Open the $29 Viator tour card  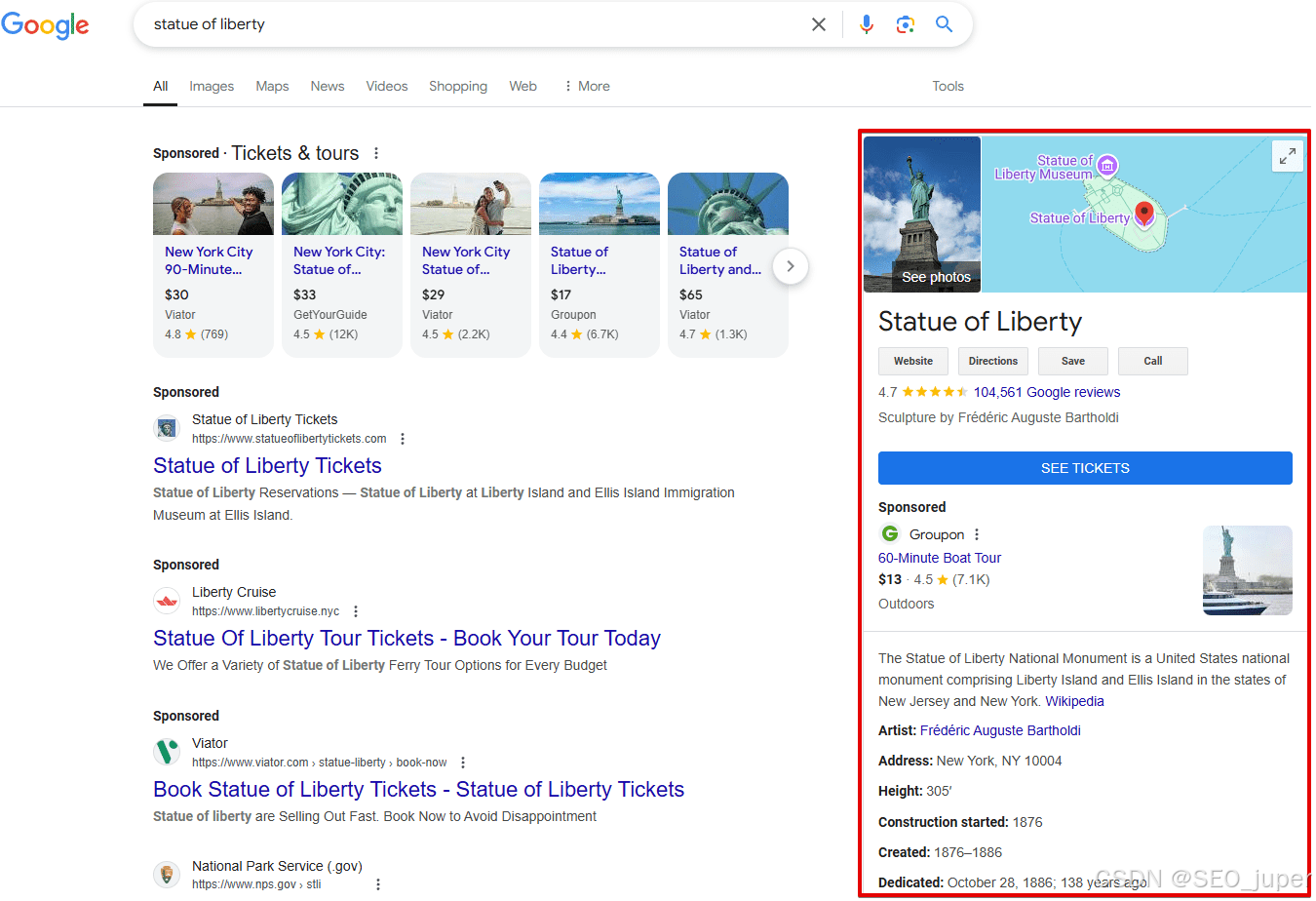click(x=471, y=265)
